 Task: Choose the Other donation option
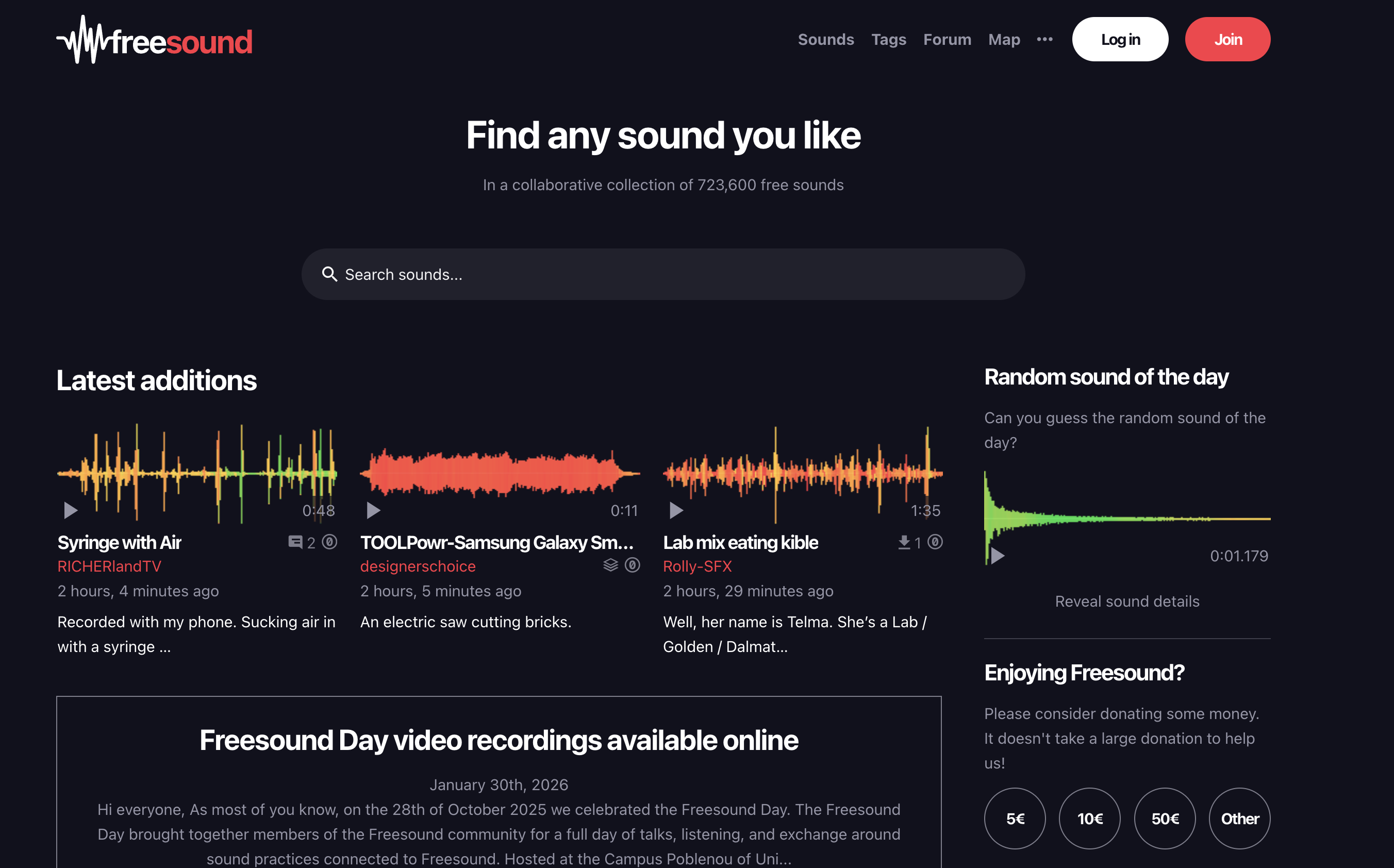1239,818
